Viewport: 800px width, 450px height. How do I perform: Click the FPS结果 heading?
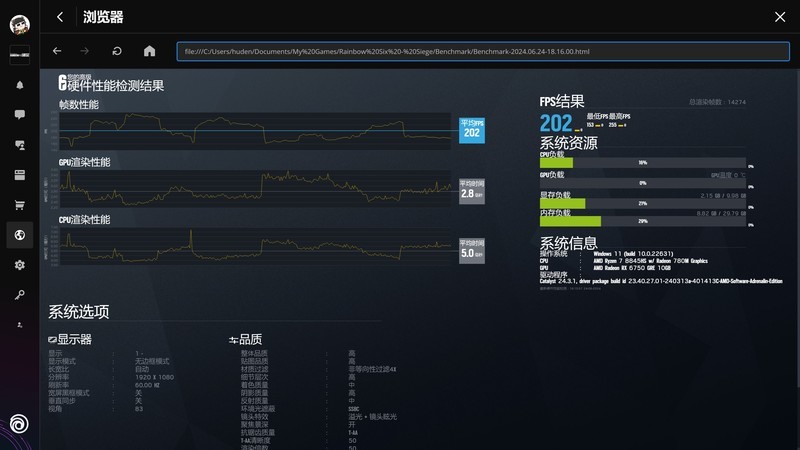pyautogui.click(x=562, y=101)
